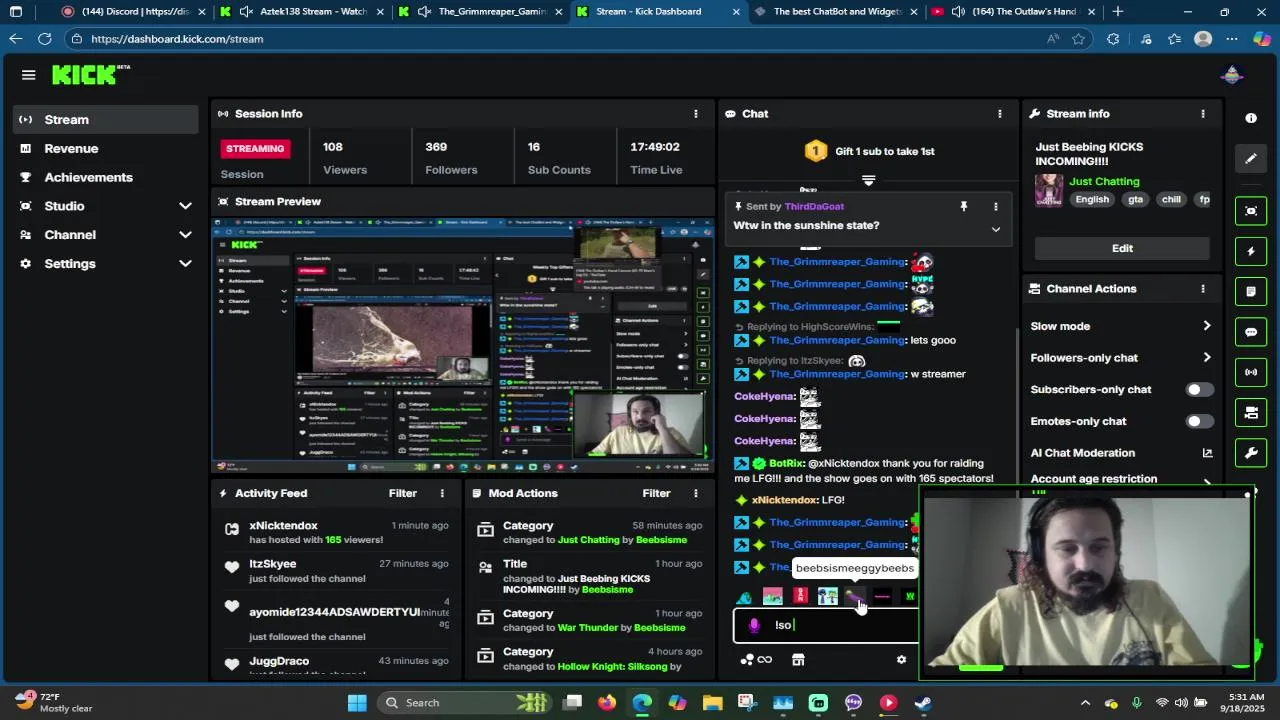Click the points infinity icon below chat
Viewport: 1280px width, 720px height.
tap(756, 660)
